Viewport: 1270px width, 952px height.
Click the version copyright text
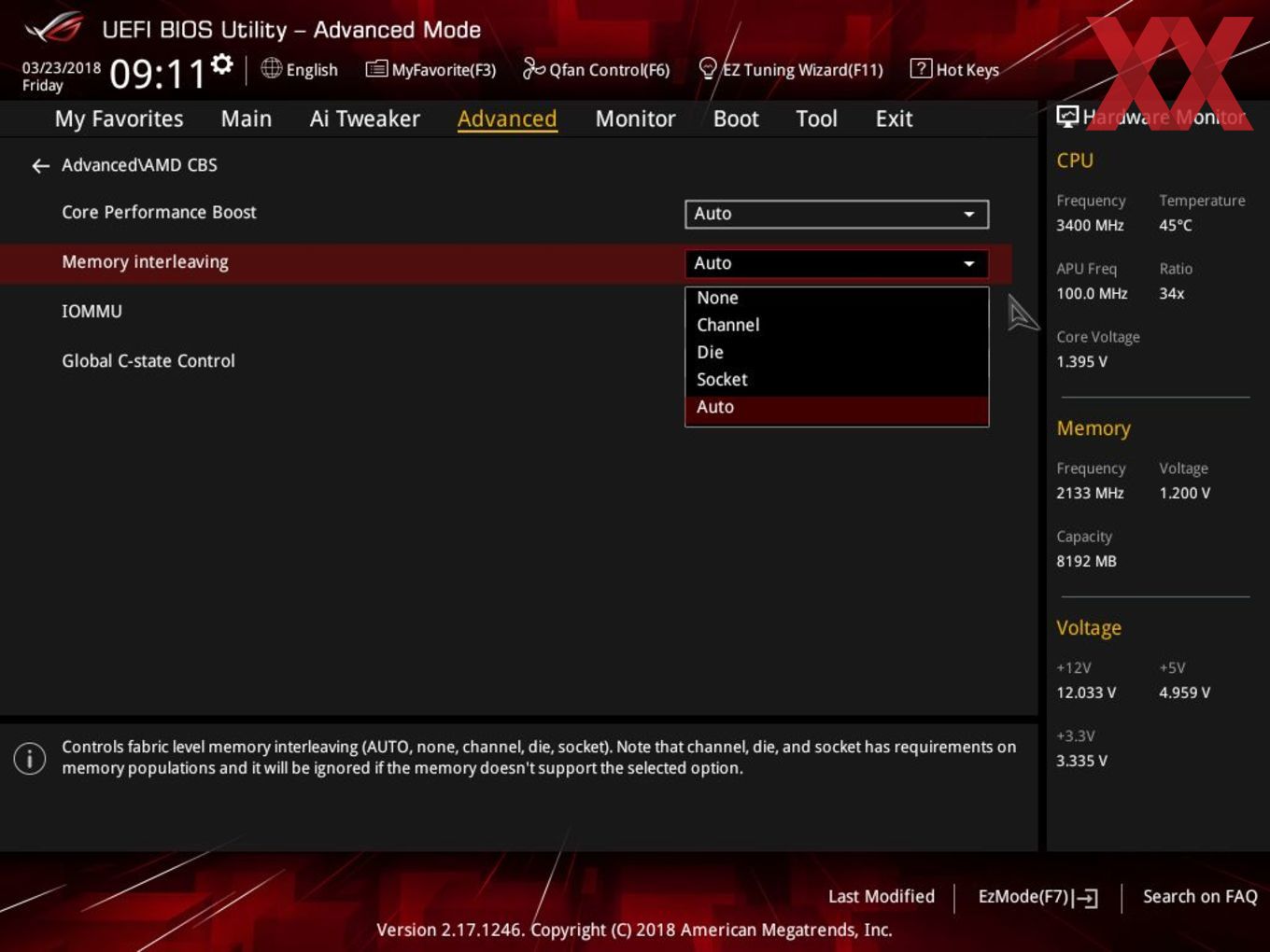coord(634,930)
